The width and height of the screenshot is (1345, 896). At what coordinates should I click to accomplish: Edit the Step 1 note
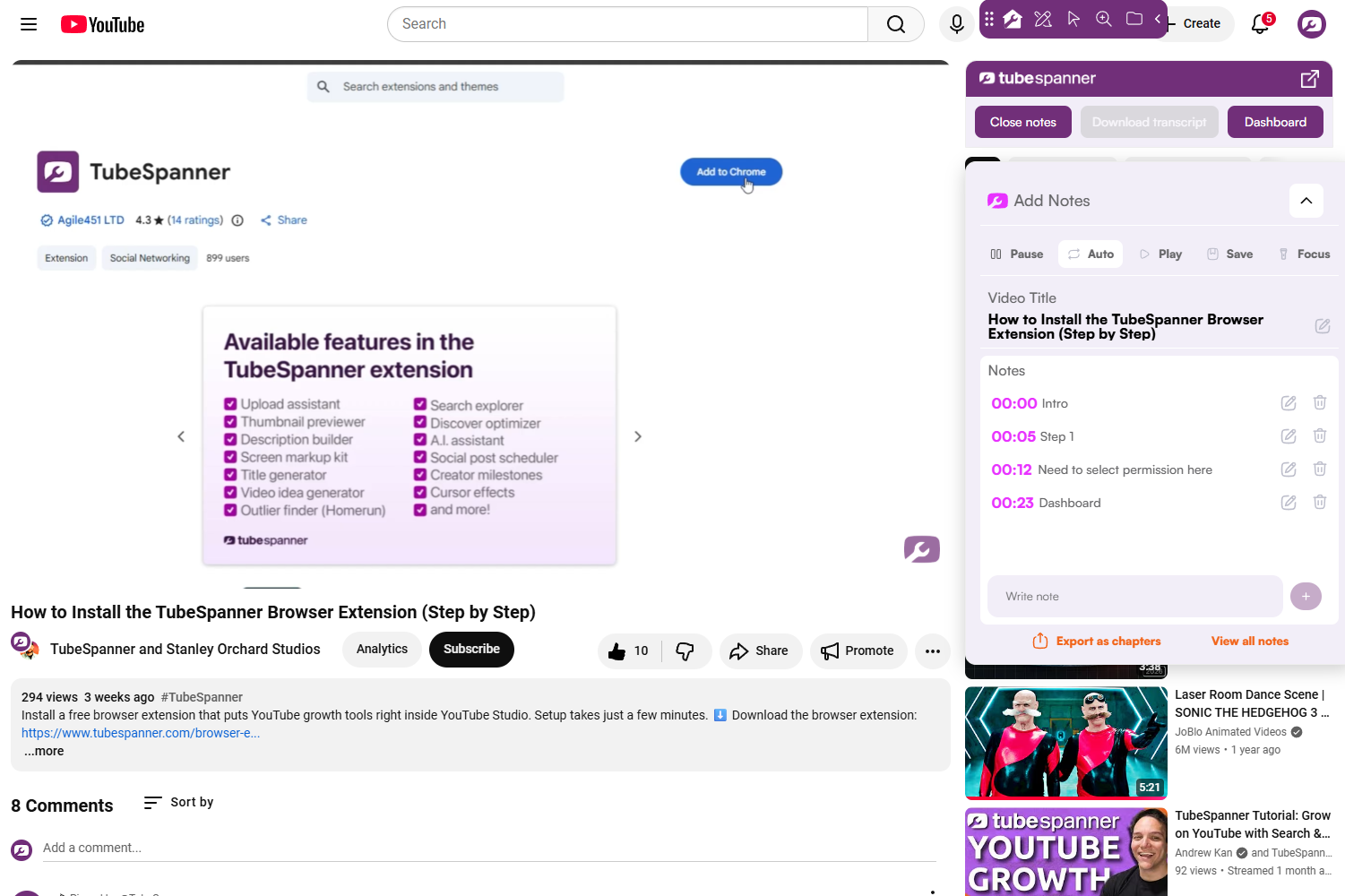[x=1289, y=436]
